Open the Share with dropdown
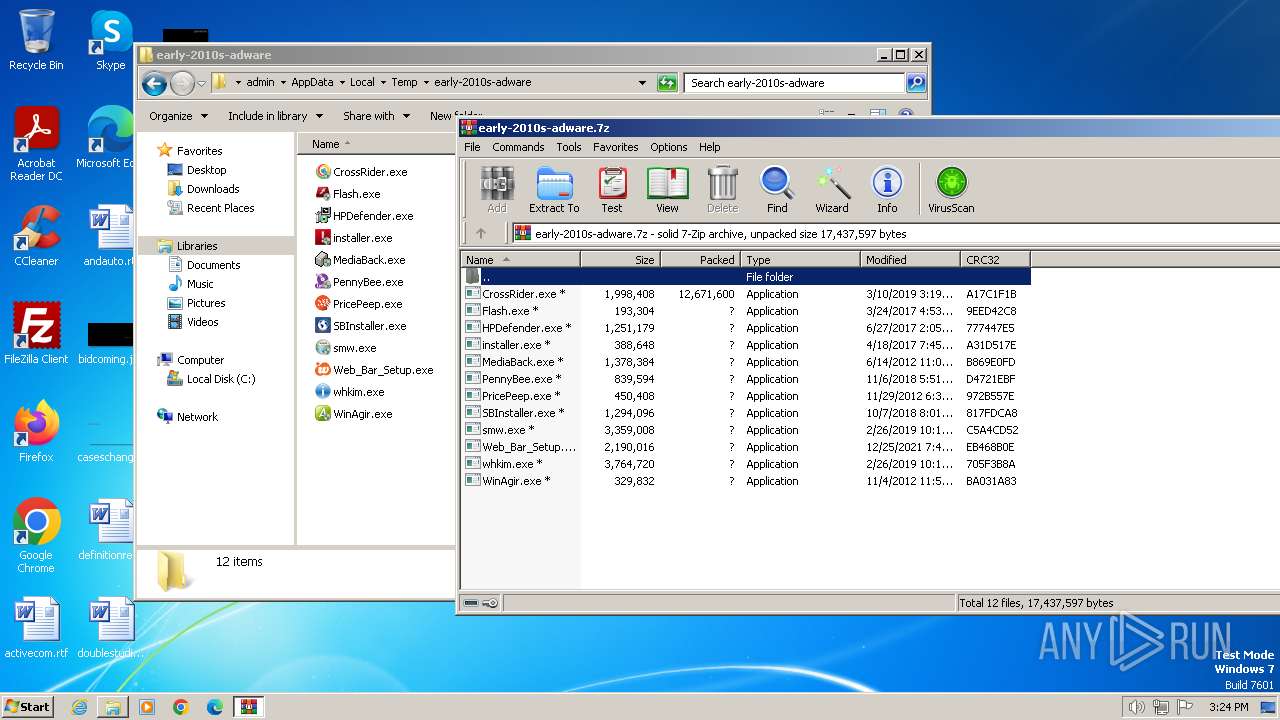The height and width of the screenshot is (720, 1280). click(375, 116)
